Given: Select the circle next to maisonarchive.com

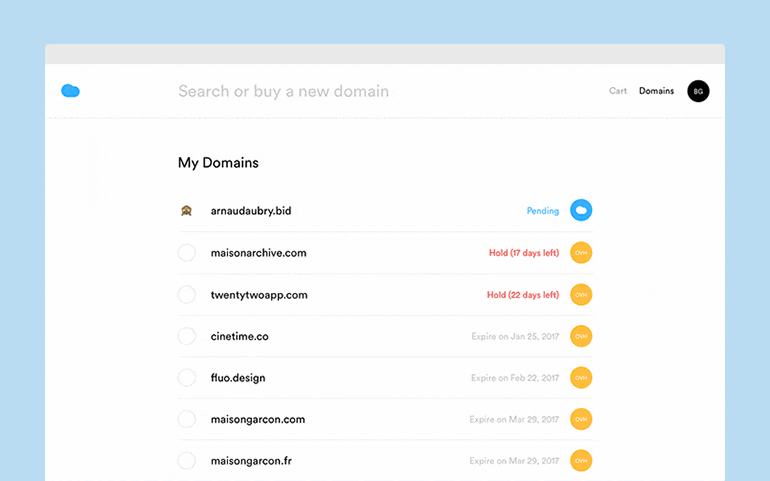Looking at the screenshot, I should tap(187, 253).
